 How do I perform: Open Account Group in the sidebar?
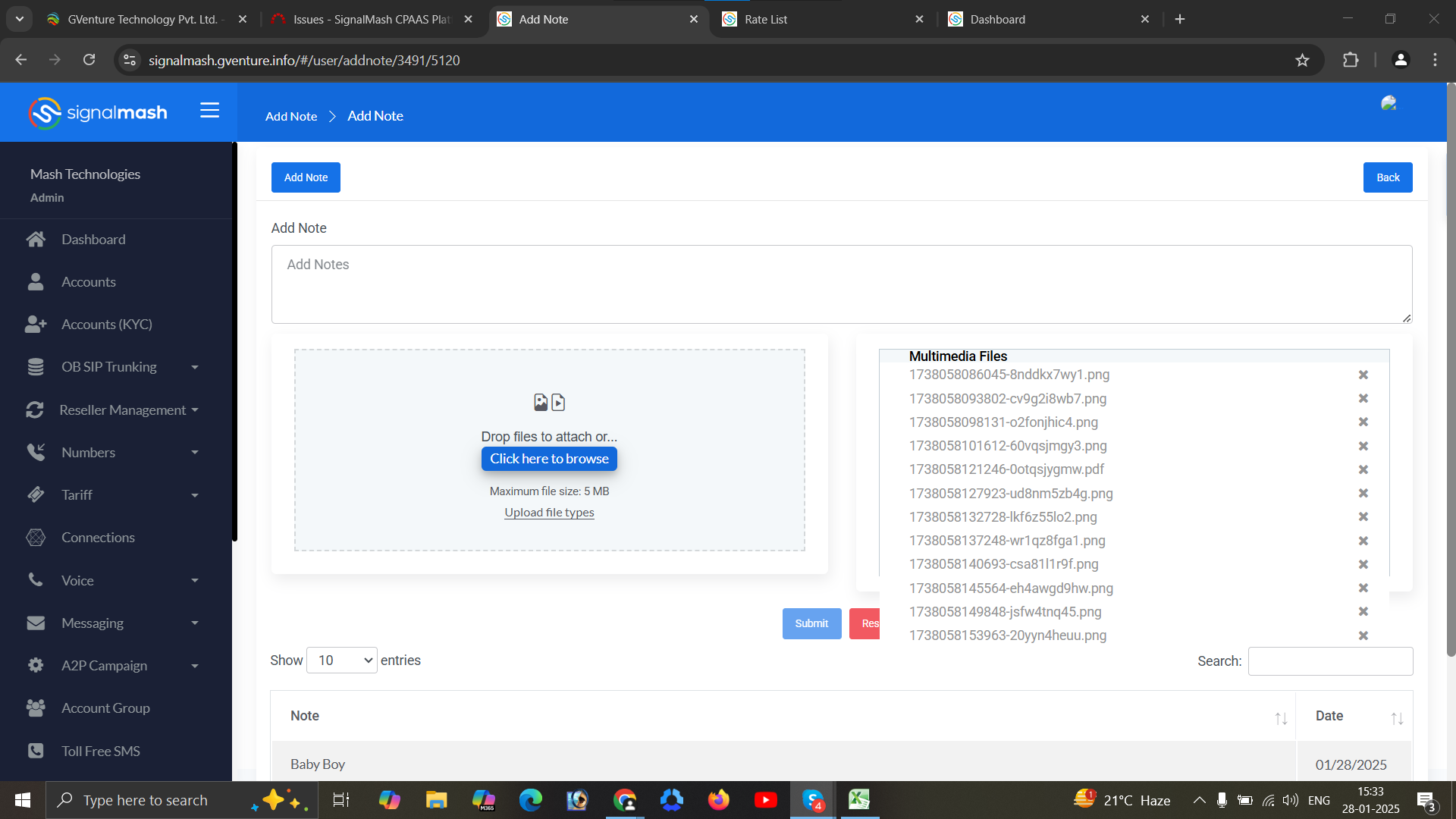[105, 708]
